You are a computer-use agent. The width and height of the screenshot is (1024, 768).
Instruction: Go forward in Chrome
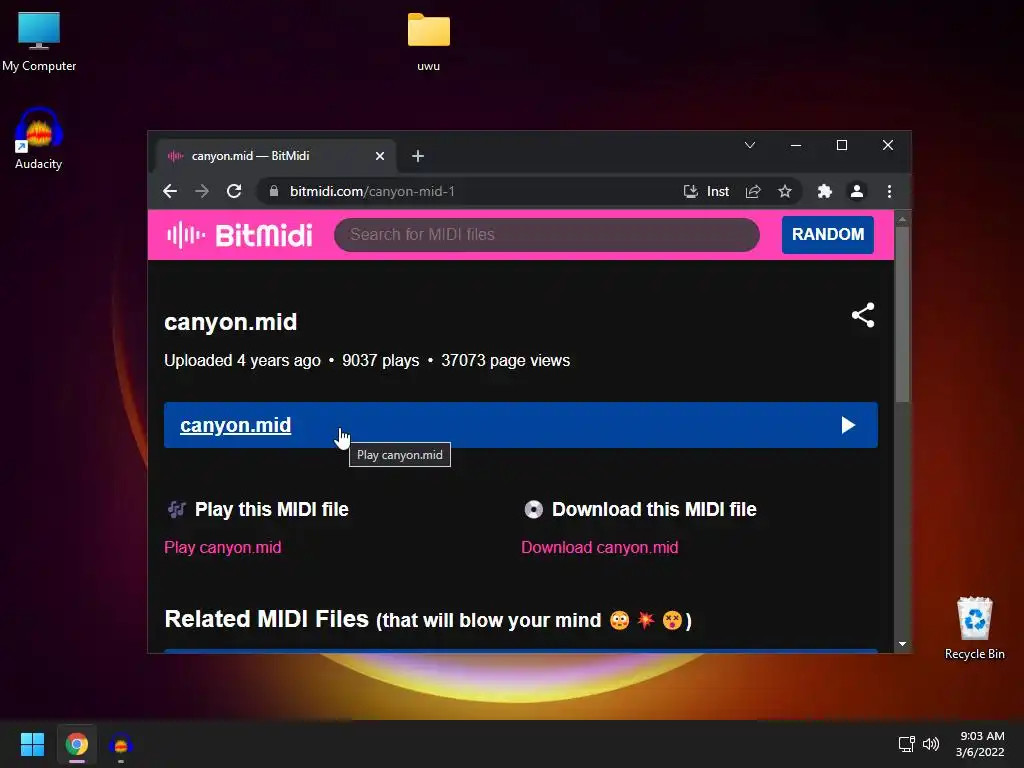(x=202, y=191)
